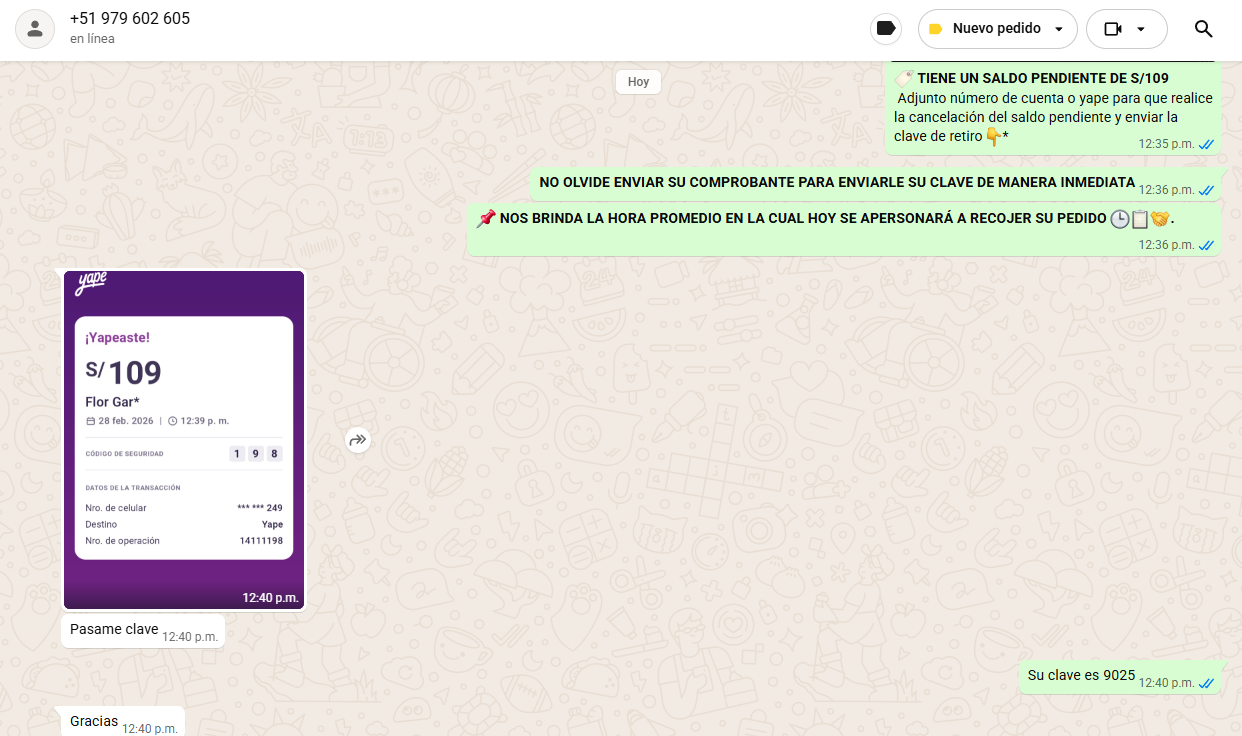Click forward icon beside Yape receipt
This screenshot has width=1242, height=736.
tap(358, 439)
